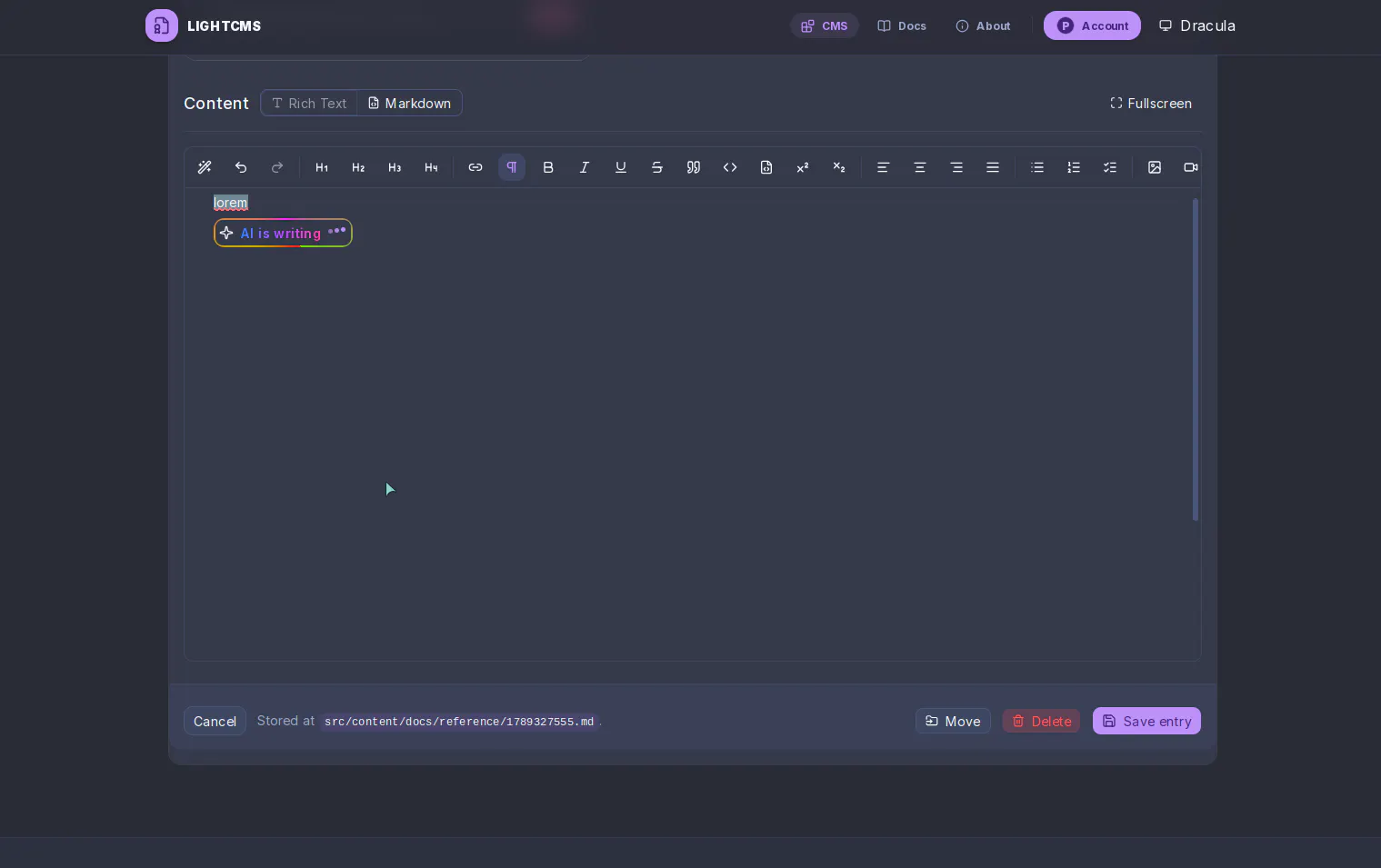
Task: Toggle italic formatting
Action: click(585, 167)
